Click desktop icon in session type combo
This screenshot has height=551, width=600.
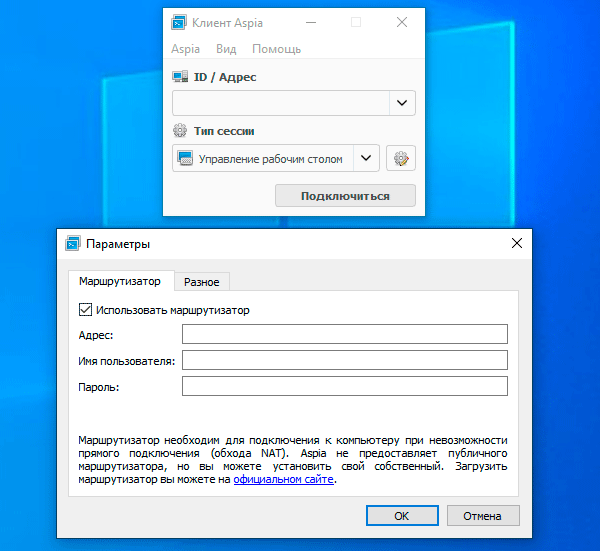tap(185, 158)
